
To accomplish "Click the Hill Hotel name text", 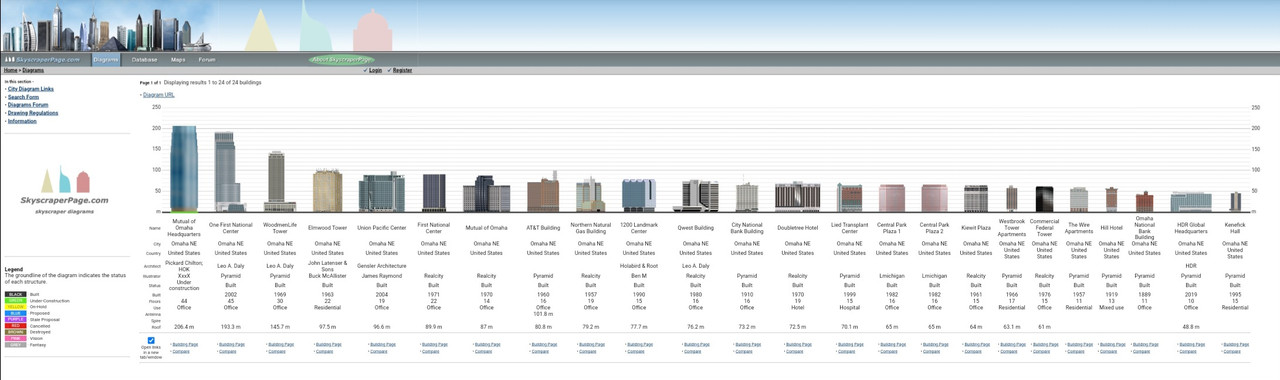I will (x=1111, y=228).
